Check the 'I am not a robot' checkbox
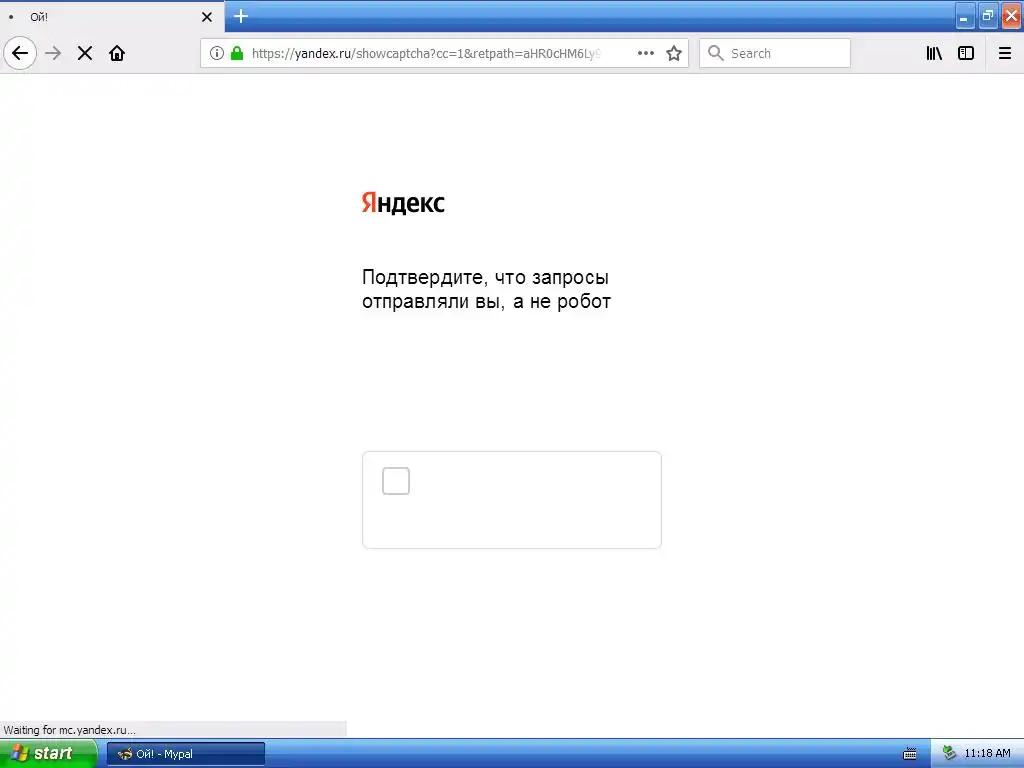1024x768 pixels. (396, 481)
